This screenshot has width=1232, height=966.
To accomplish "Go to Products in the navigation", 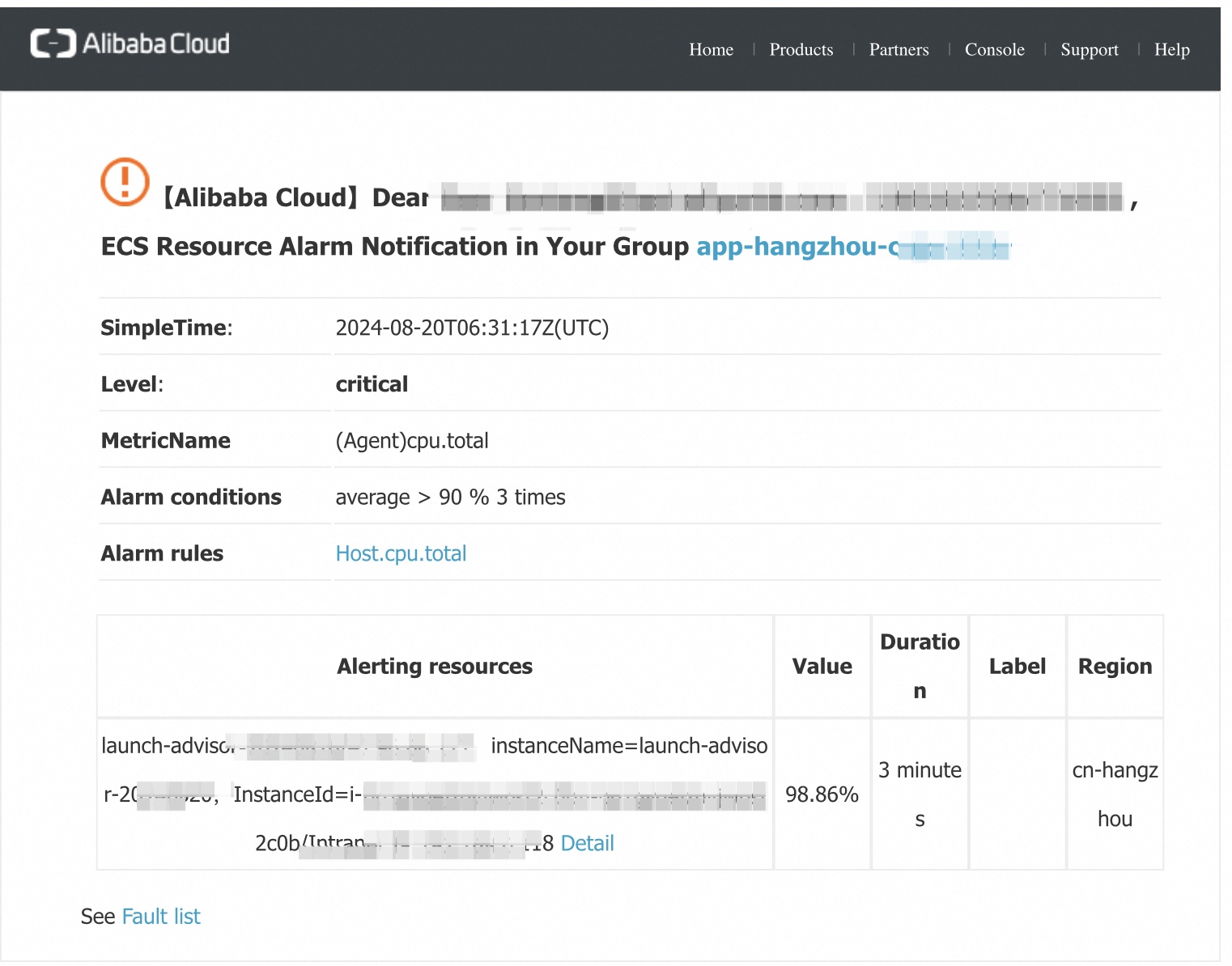I will (801, 49).
